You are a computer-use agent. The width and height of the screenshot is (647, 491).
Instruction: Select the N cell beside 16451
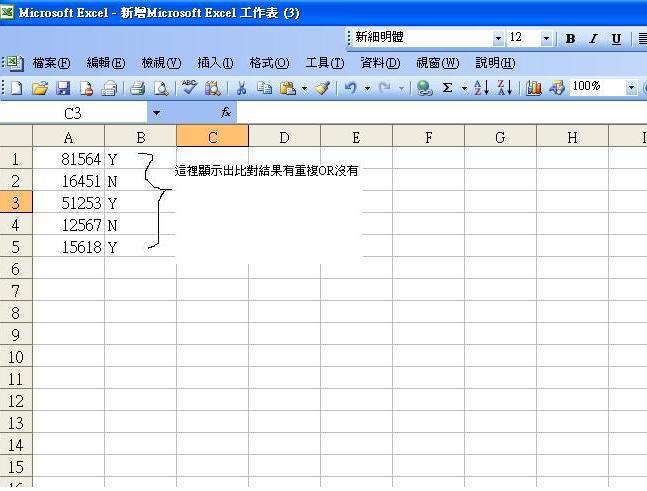141,181
